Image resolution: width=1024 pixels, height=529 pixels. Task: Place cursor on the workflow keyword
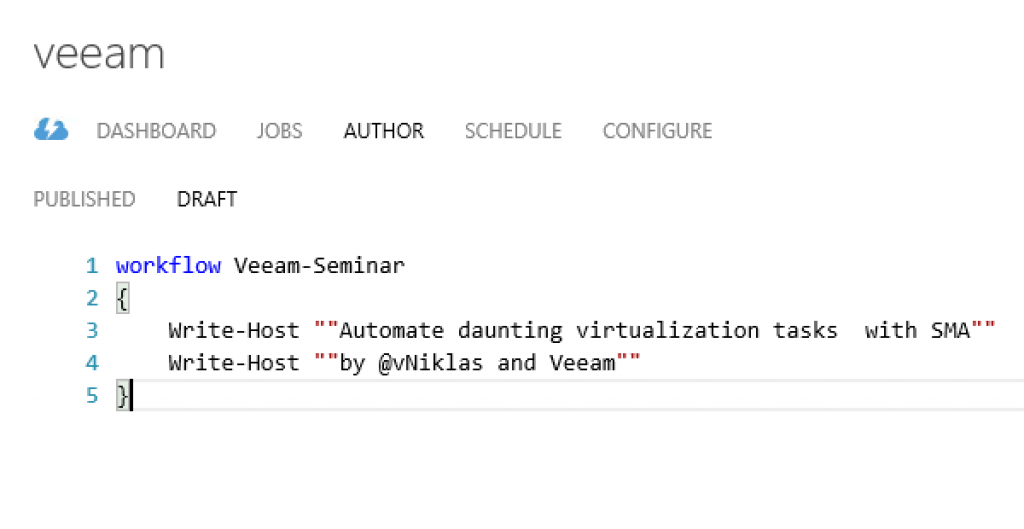[x=168, y=265]
